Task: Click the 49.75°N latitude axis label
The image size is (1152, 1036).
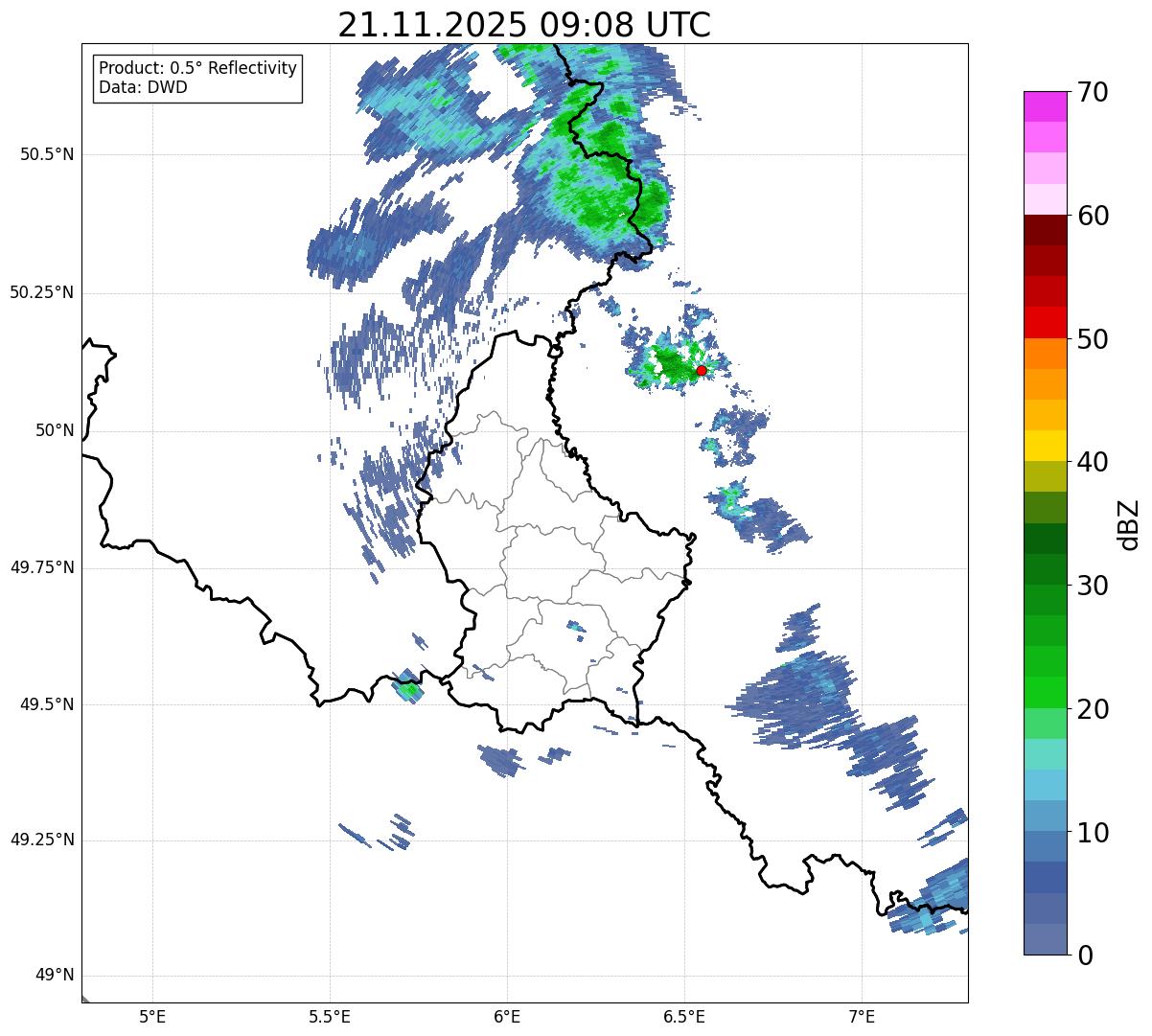Action: pos(42,567)
